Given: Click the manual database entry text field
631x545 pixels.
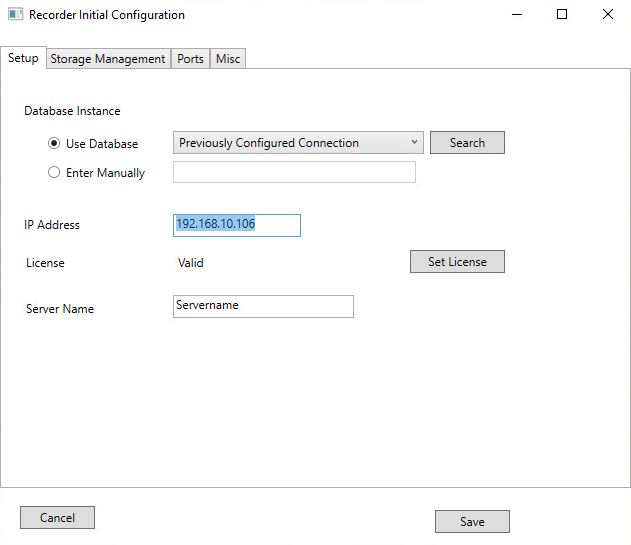Looking at the screenshot, I should point(294,172).
